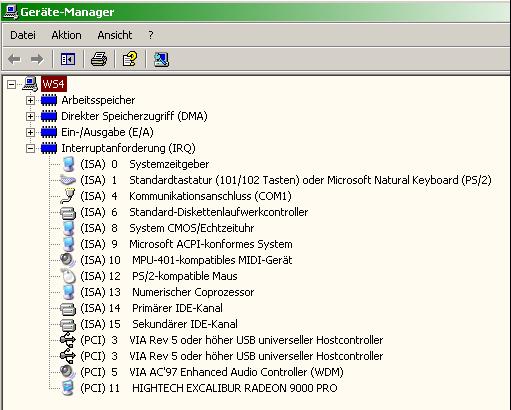Click the Print toolbar icon
511x410 pixels.
pyautogui.click(x=99, y=60)
